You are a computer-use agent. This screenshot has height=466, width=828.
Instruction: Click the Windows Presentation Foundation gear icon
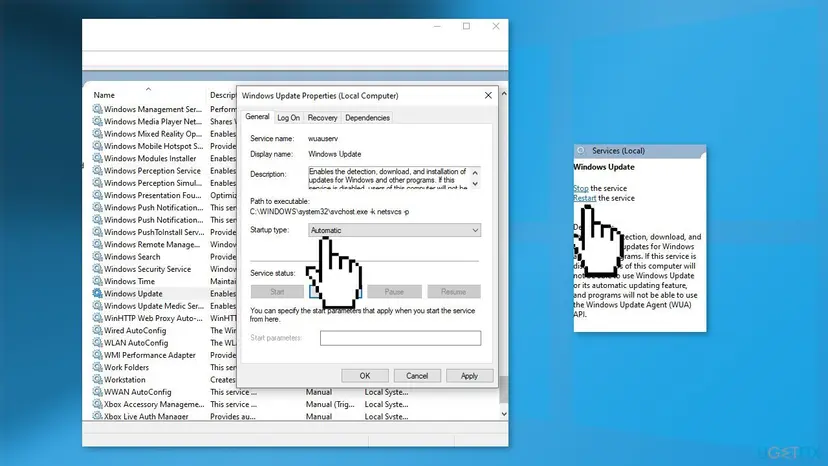click(97, 195)
